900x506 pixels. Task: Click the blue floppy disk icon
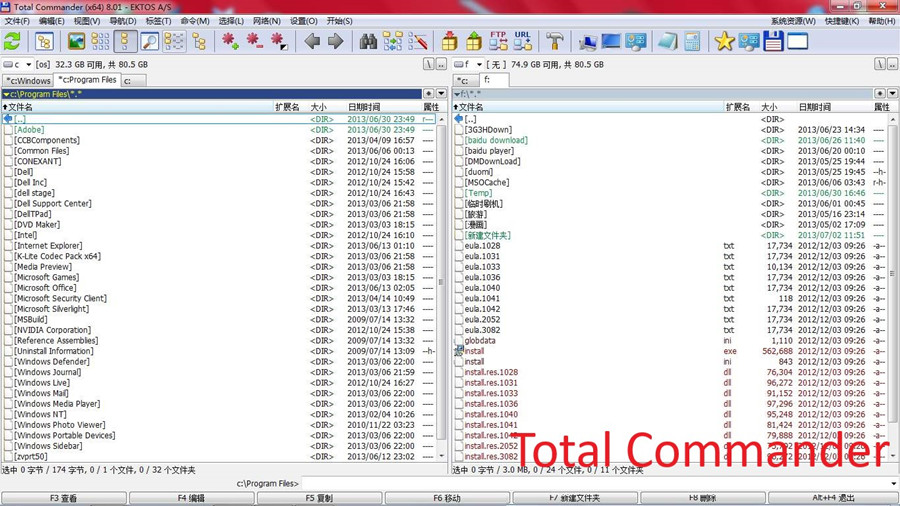point(773,41)
